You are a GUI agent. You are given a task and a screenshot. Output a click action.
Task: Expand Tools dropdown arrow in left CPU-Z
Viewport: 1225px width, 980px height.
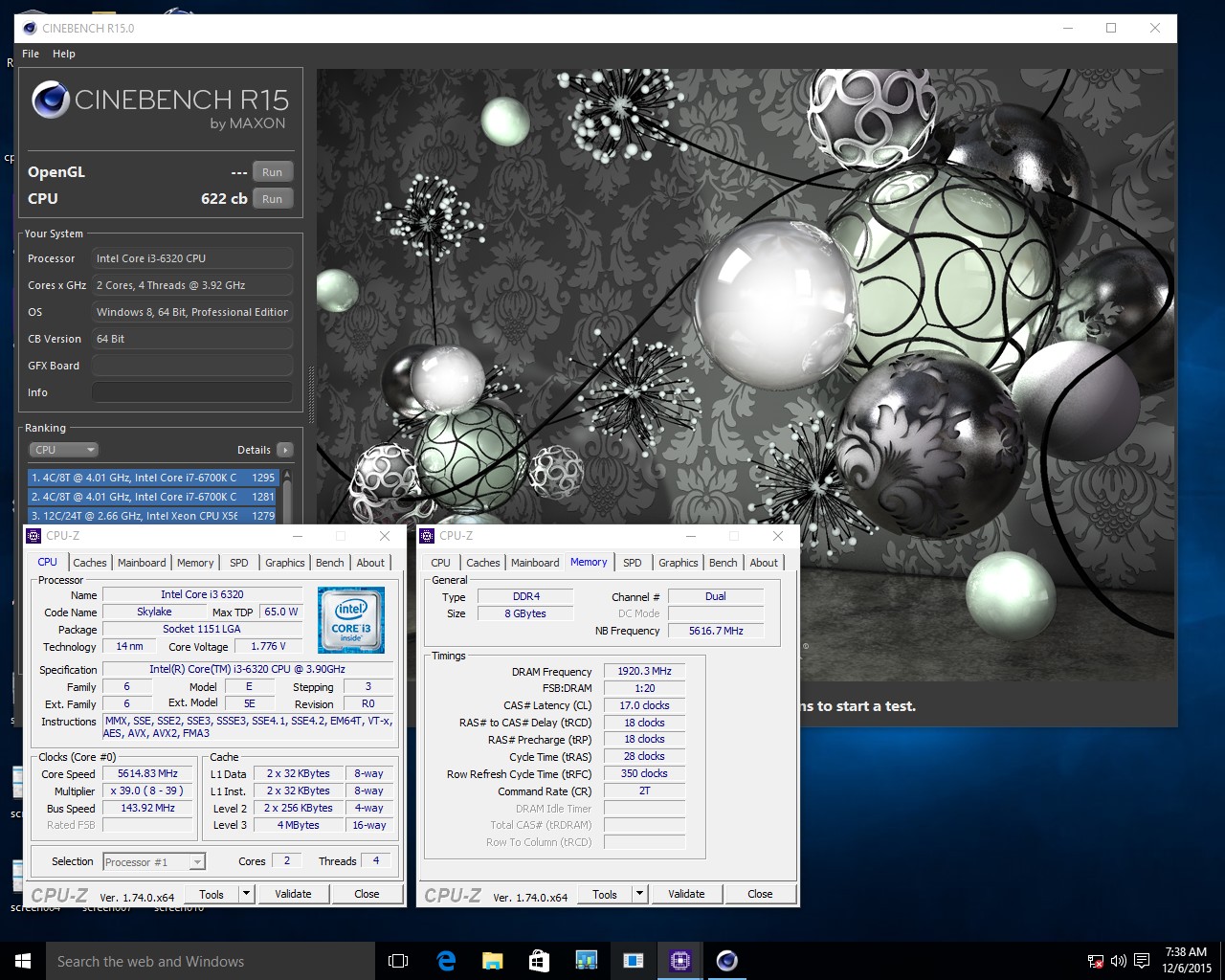click(x=246, y=894)
